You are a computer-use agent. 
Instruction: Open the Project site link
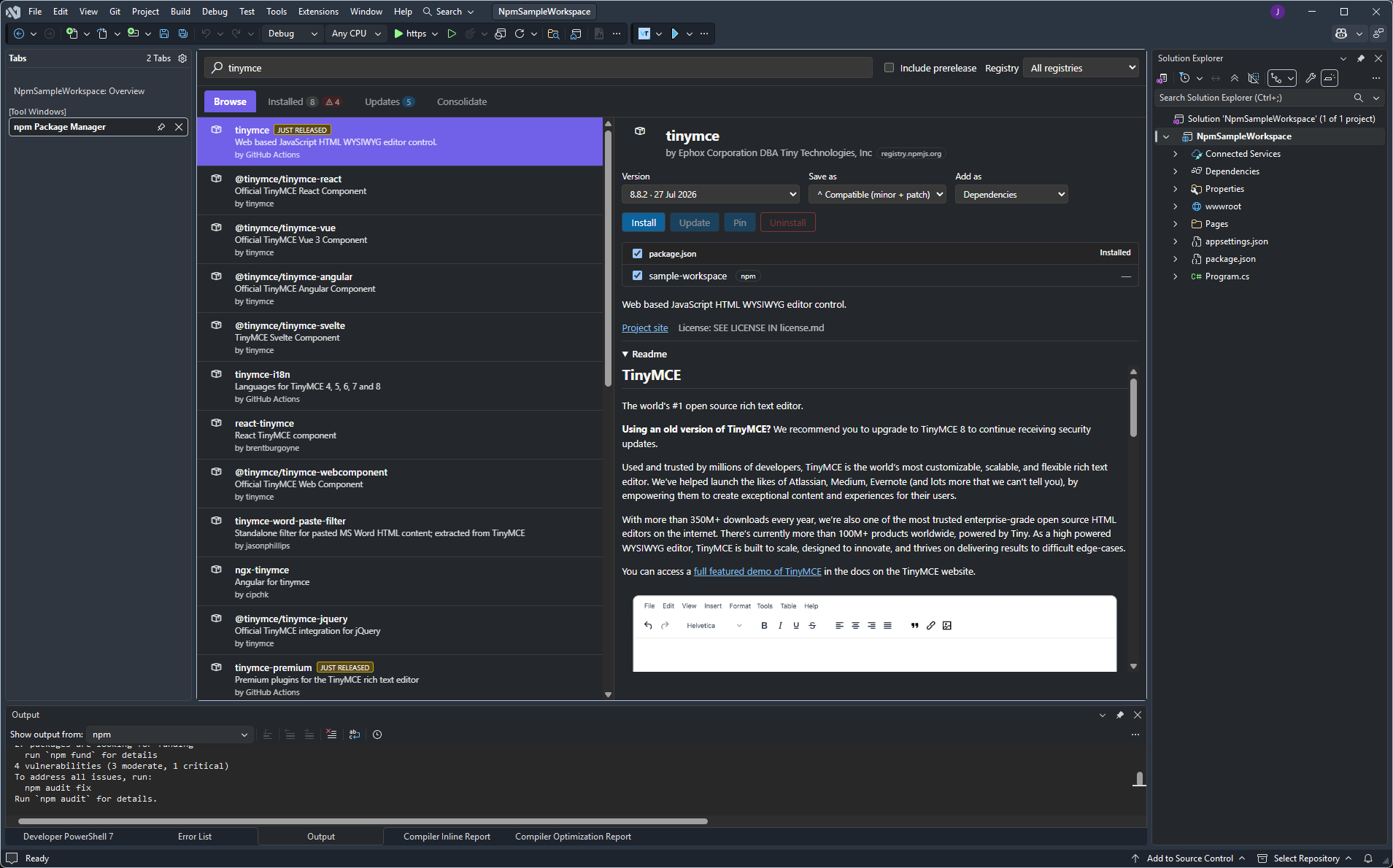point(645,328)
